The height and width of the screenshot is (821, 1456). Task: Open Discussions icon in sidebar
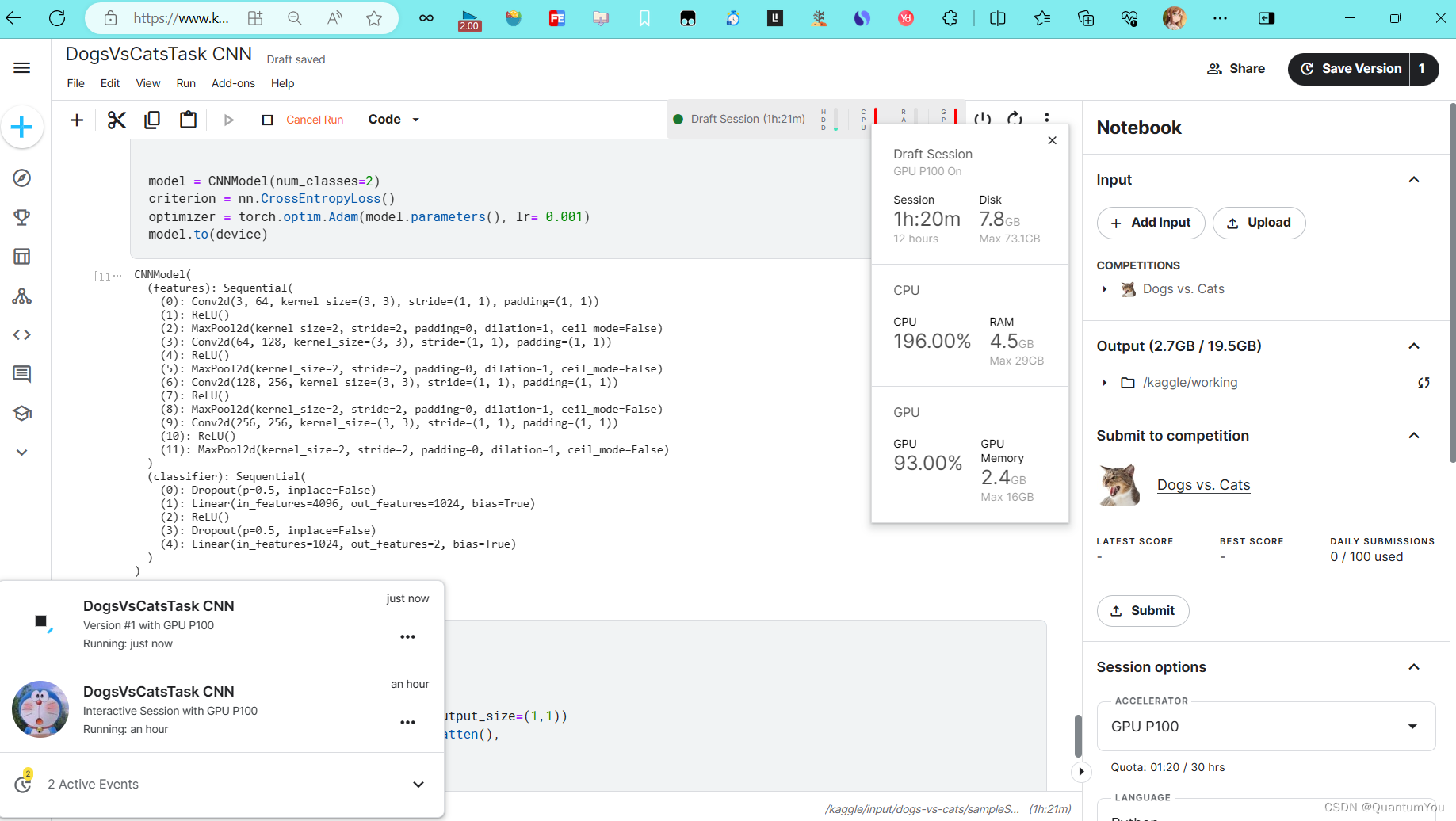(22, 374)
